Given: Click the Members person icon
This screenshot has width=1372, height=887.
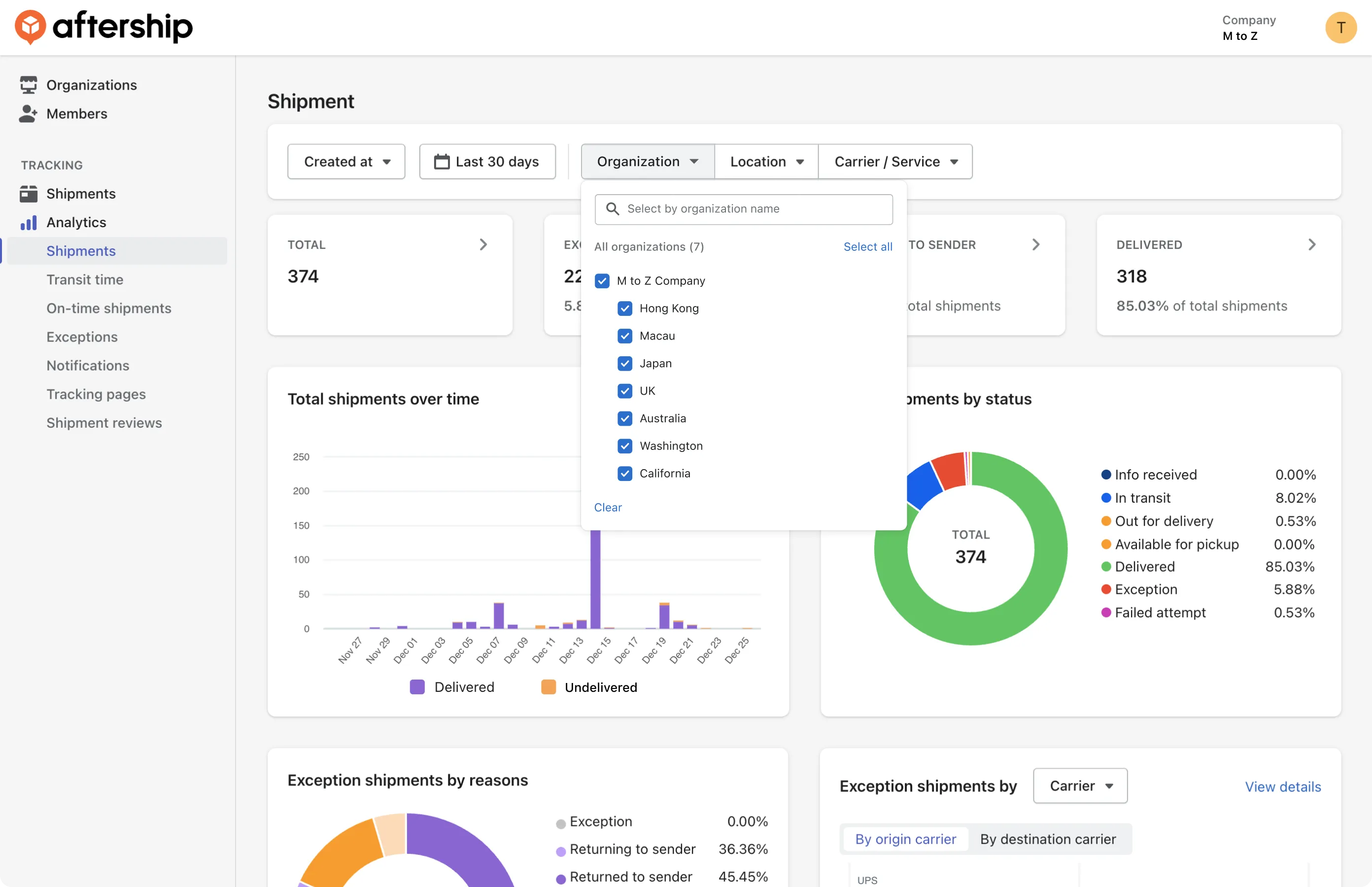Looking at the screenshot, I should click(x=28, y=113).
